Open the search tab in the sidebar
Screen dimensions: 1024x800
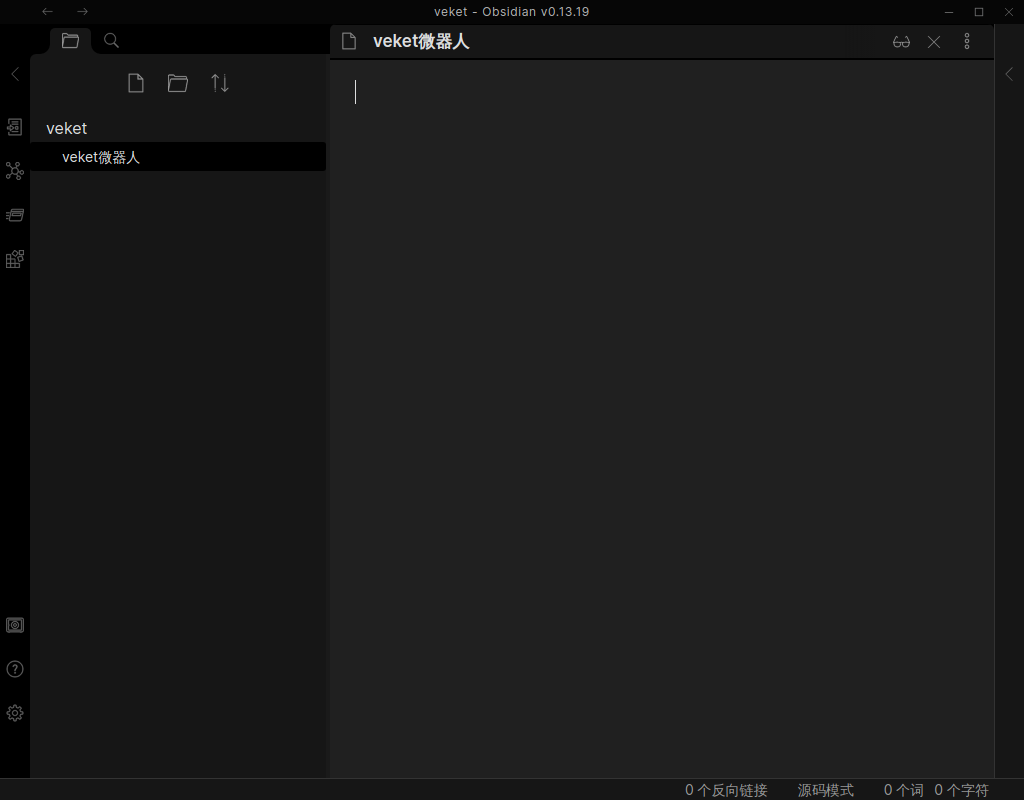[112, 40]
